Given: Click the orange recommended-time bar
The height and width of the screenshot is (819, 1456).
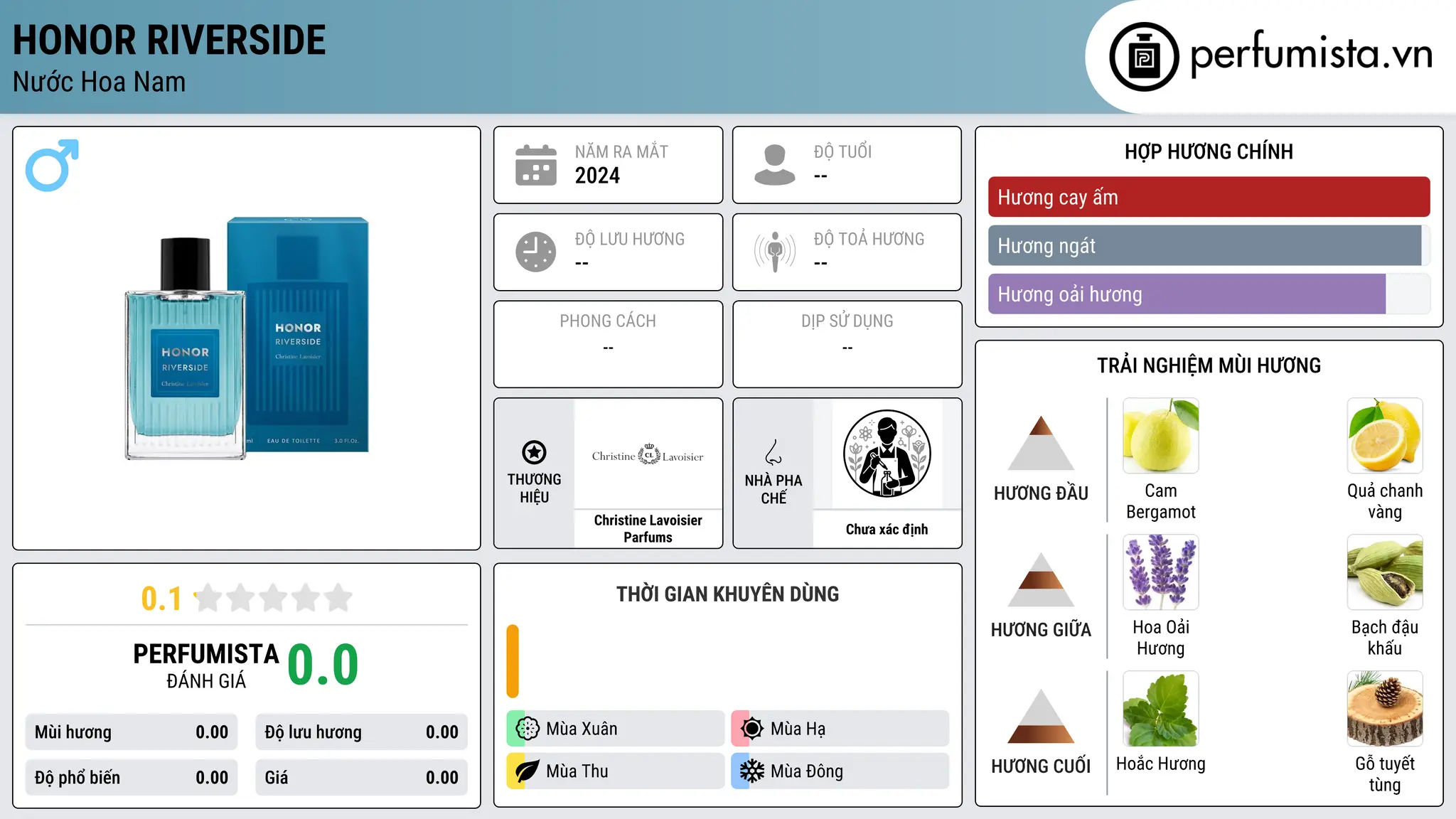Looking at the screenshot, I should [x=513, y=661].
